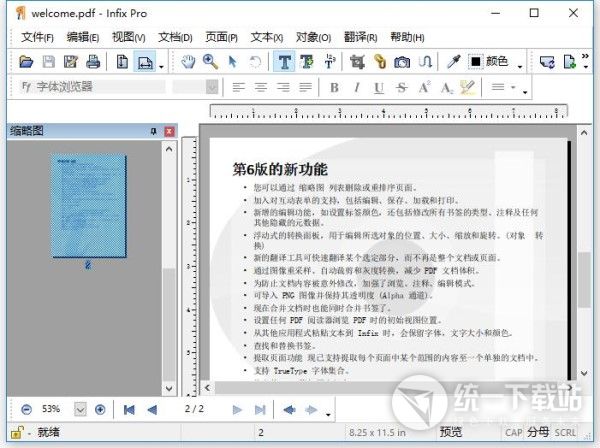Open the 文件 (File) menu
Screen dimensions: 600x448
coord(38,37)
